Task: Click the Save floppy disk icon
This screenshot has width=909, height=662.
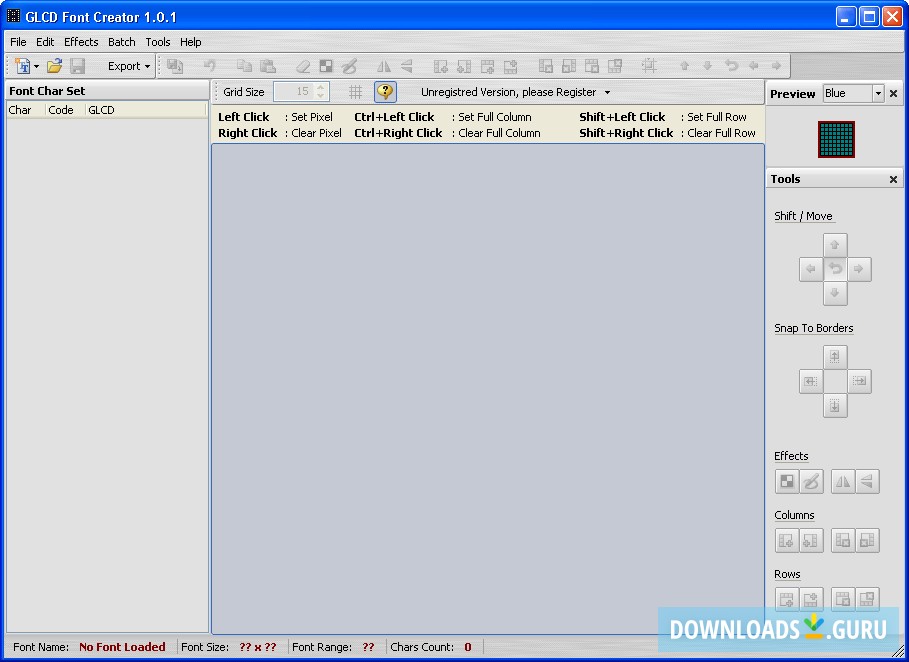Action: click(x=78, y=66)
